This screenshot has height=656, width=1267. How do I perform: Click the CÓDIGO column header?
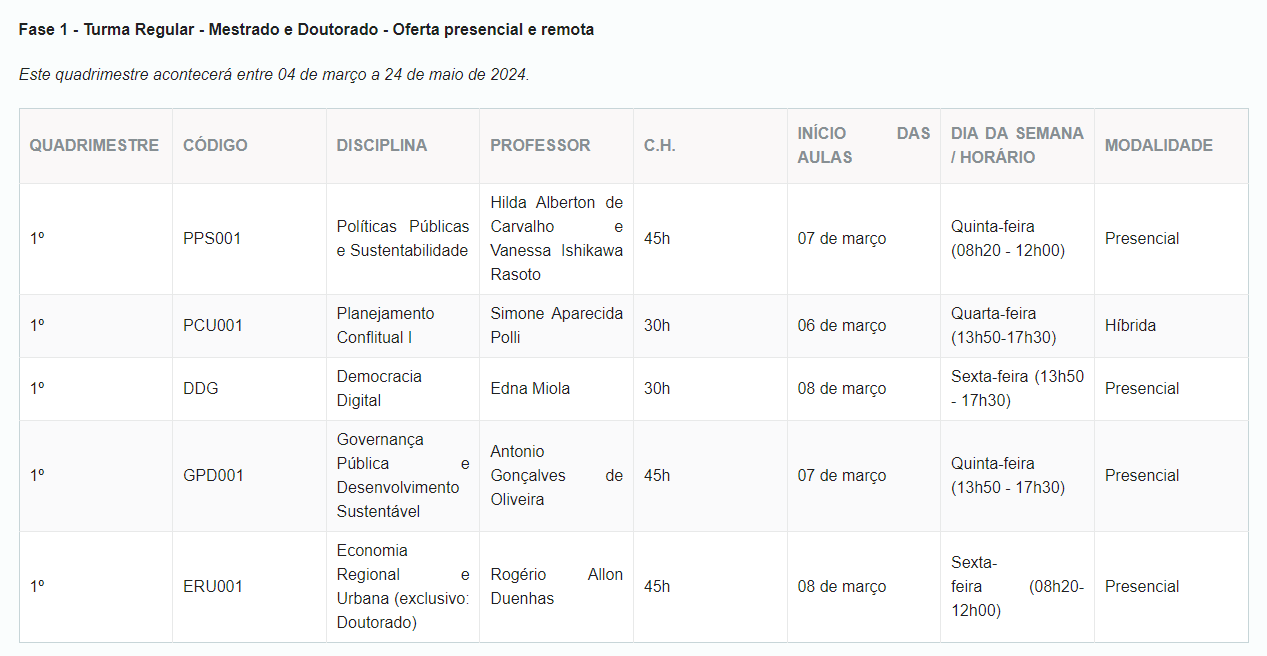(215, 145)
